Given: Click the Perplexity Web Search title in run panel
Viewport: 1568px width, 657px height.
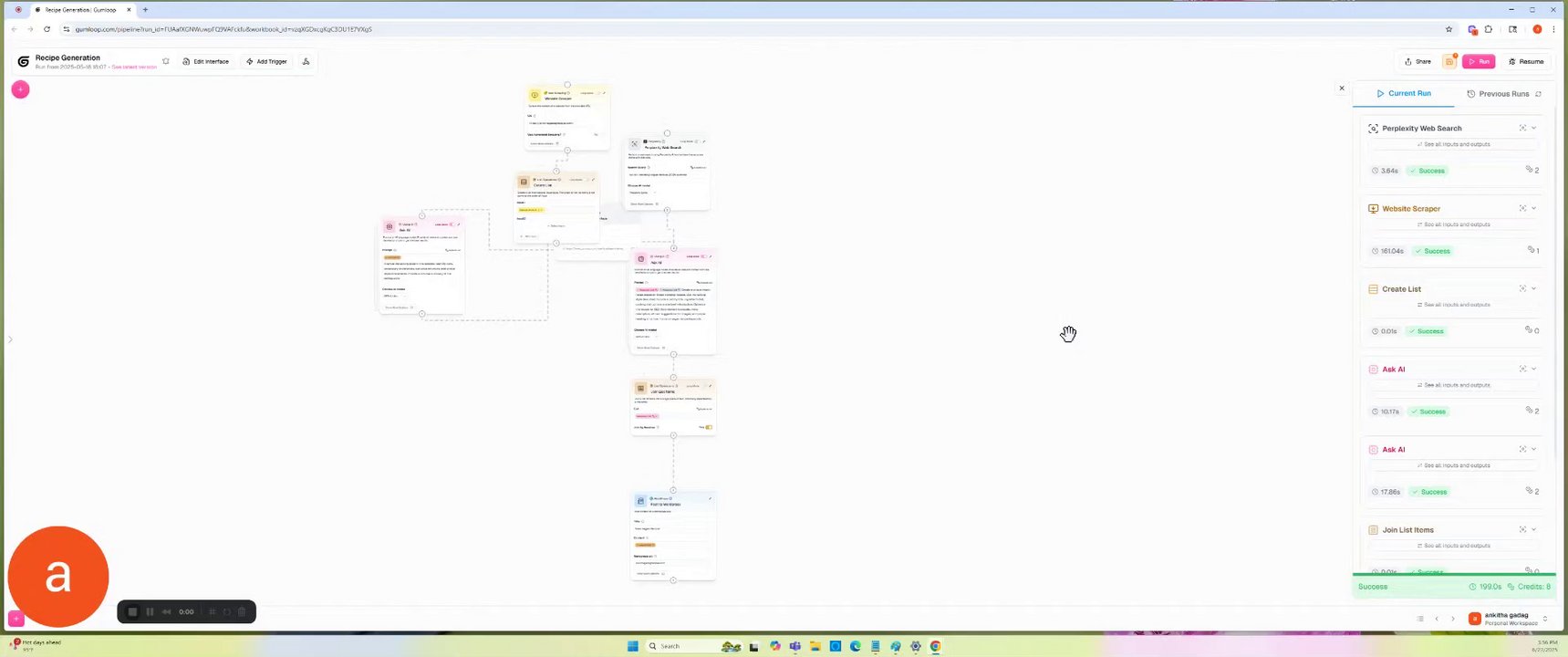Looking at the screenshot, I should pos(1421,129).
